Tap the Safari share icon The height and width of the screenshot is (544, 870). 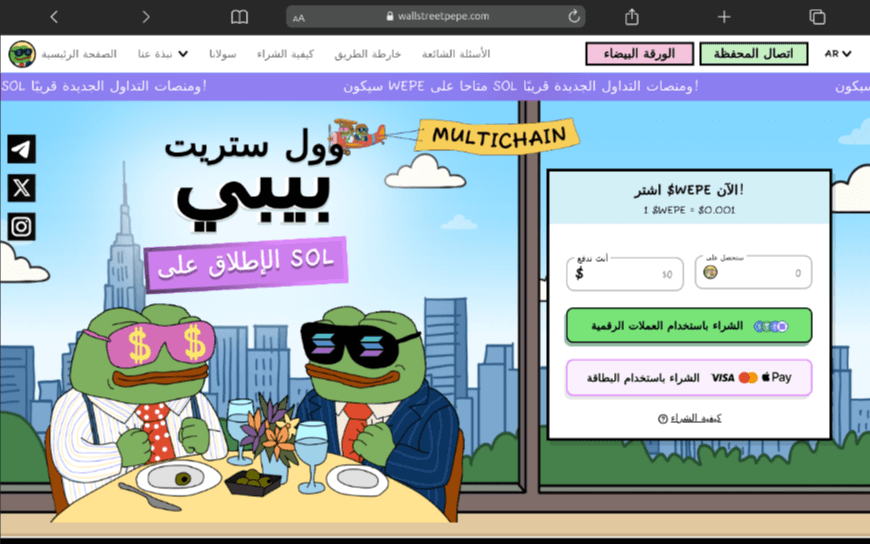click(632, 17)
